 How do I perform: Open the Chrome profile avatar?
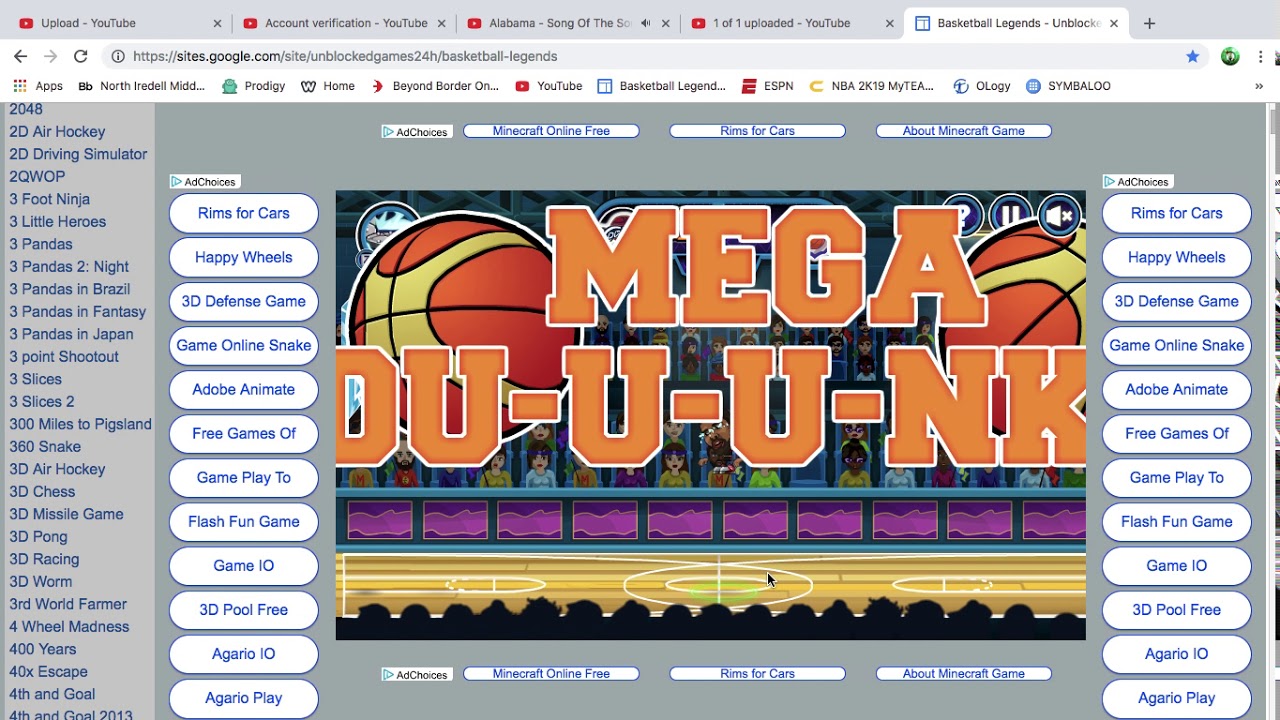point(1230,56)
